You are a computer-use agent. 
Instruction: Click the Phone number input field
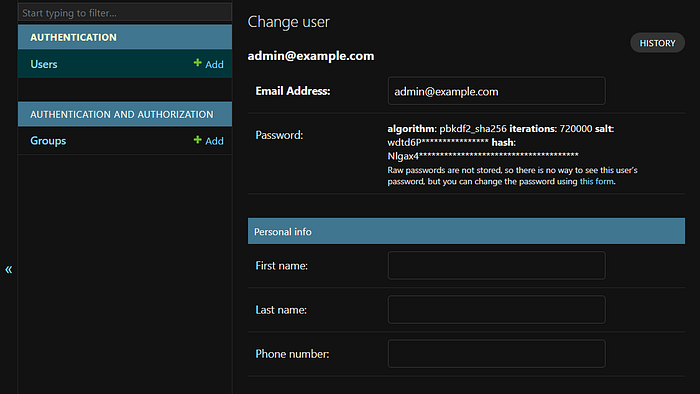(x=496, y=354)
